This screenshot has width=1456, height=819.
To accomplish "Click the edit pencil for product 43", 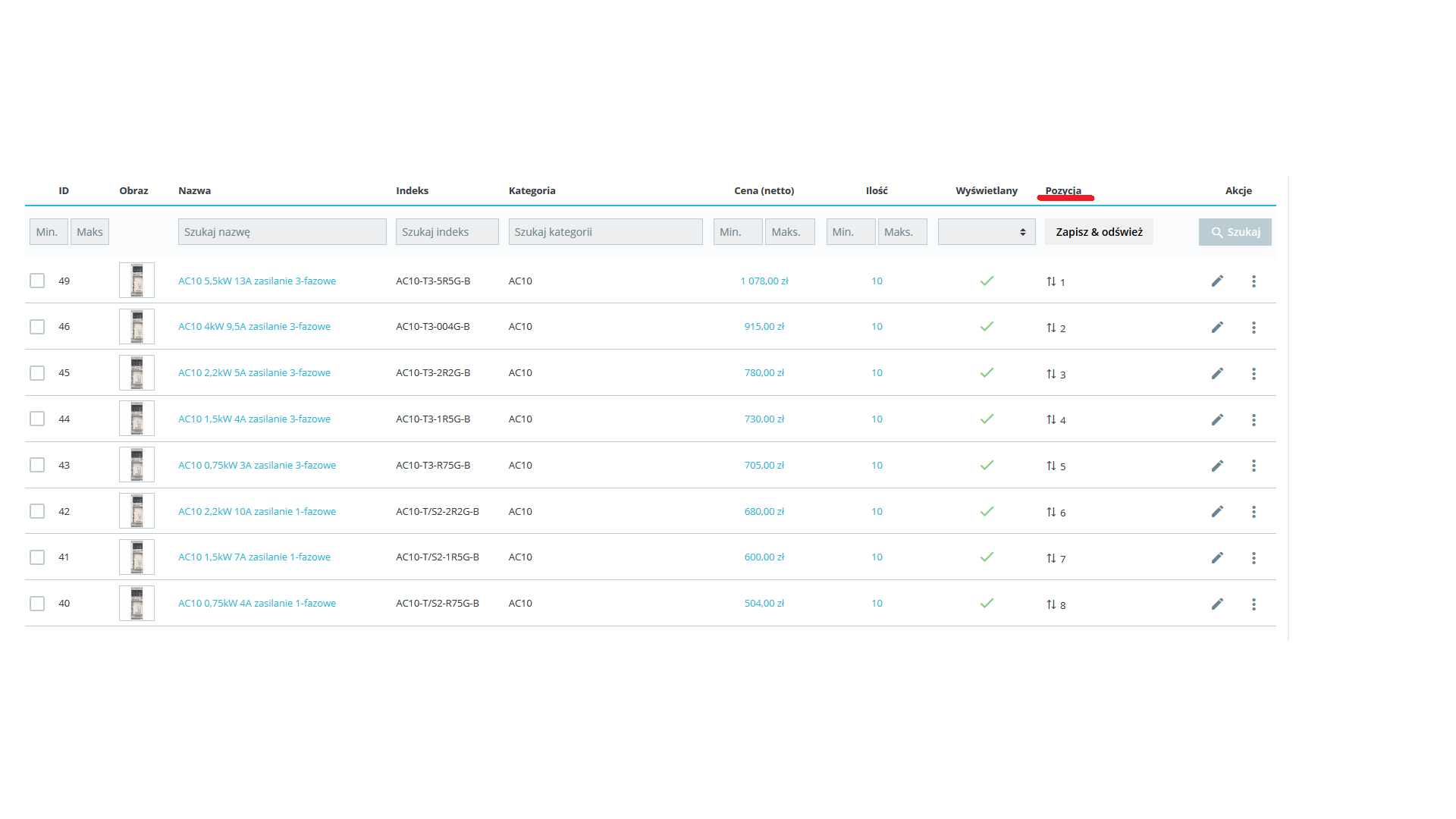I will tap(1217, 466).
